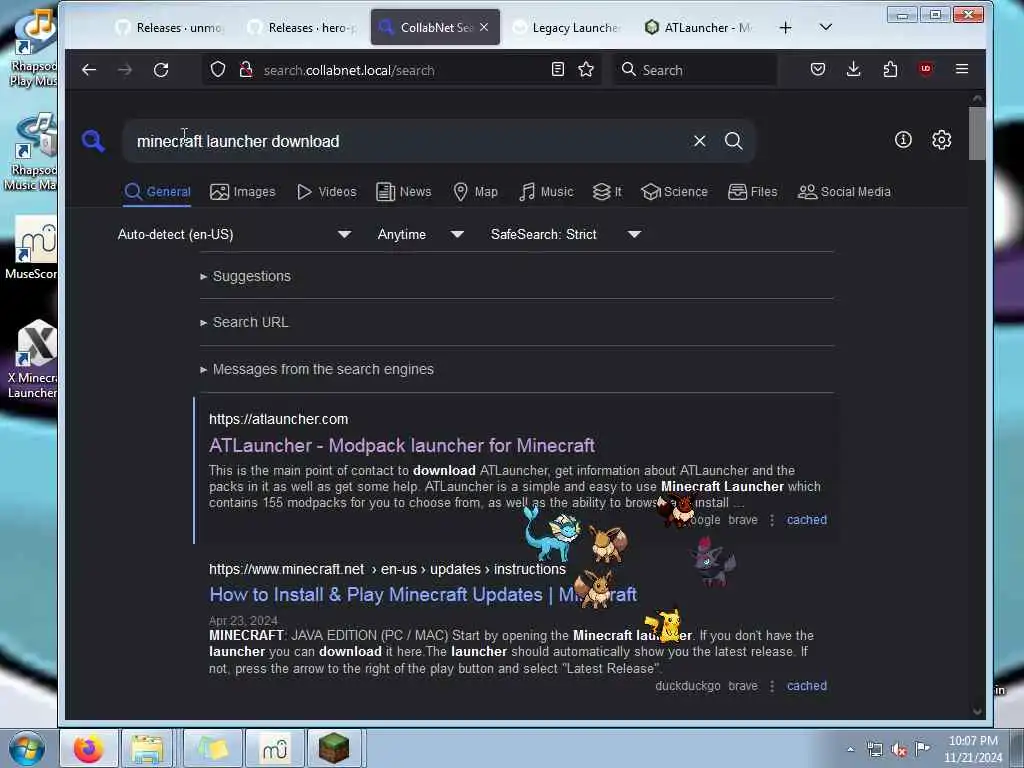1024x768 pixels.
Task: Open the Minecraft block taskbar icon
Action: click(334, 748)
